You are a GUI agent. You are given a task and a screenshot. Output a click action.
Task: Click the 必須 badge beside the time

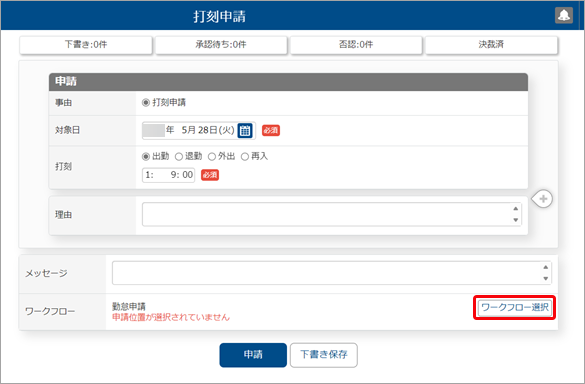coord(210,175)
